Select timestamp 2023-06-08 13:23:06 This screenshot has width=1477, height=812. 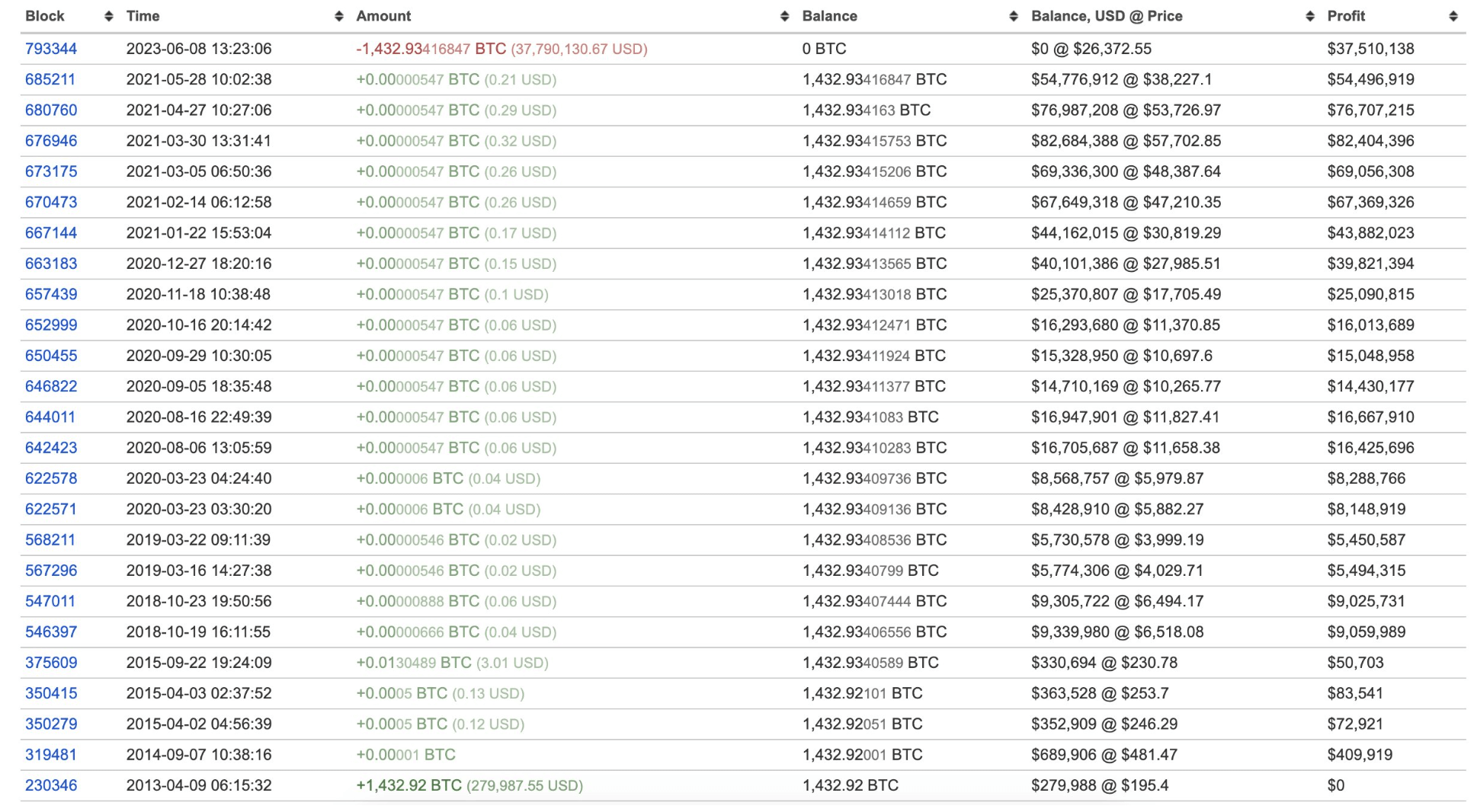199,49
